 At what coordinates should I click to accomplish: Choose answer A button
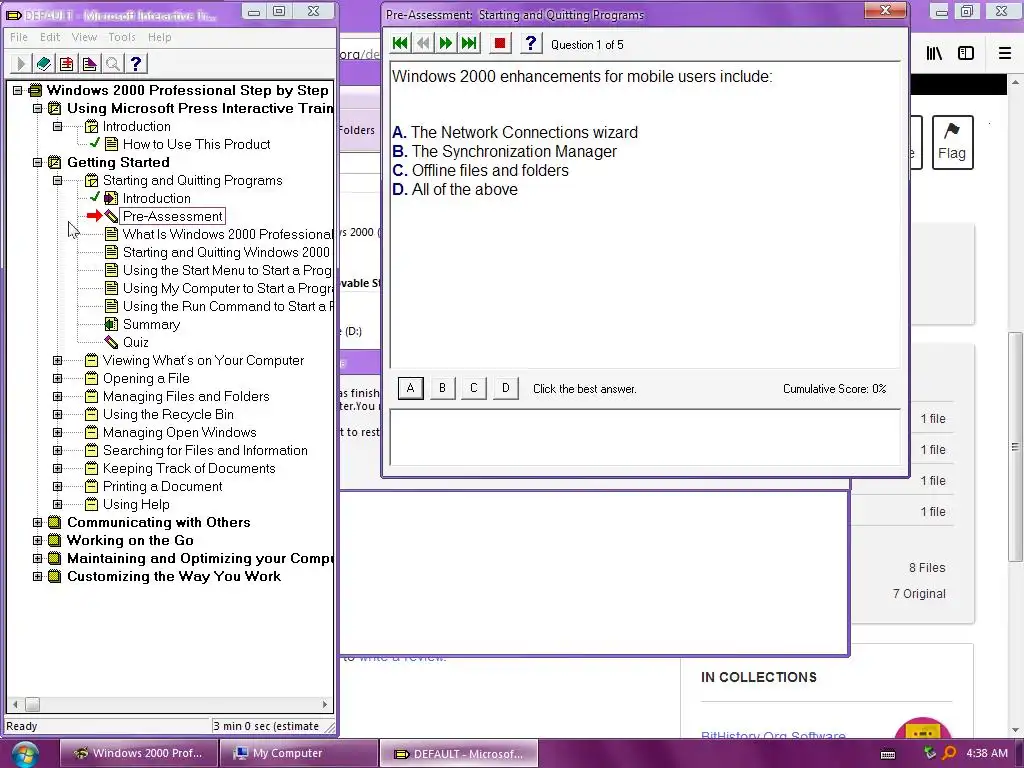[411, 388]
